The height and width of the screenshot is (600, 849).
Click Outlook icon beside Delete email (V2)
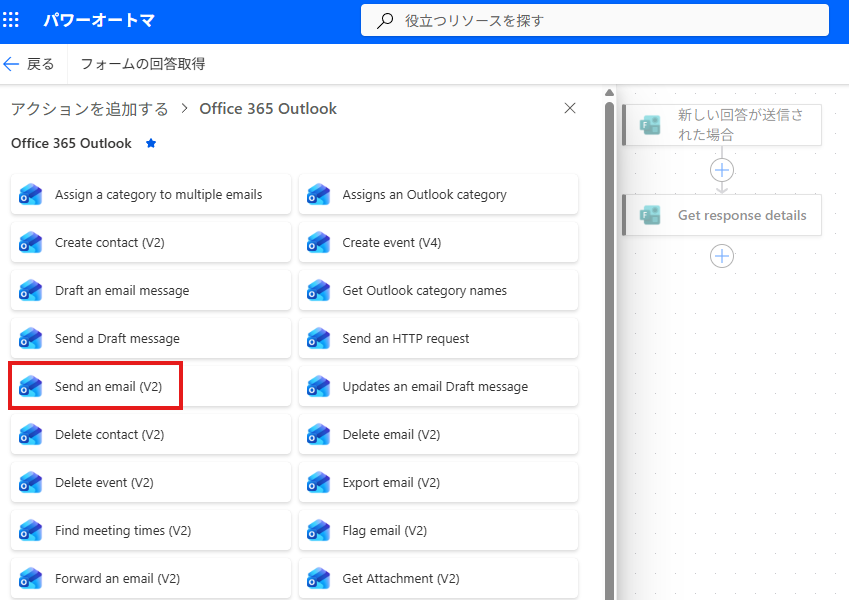tap(318, 434)
